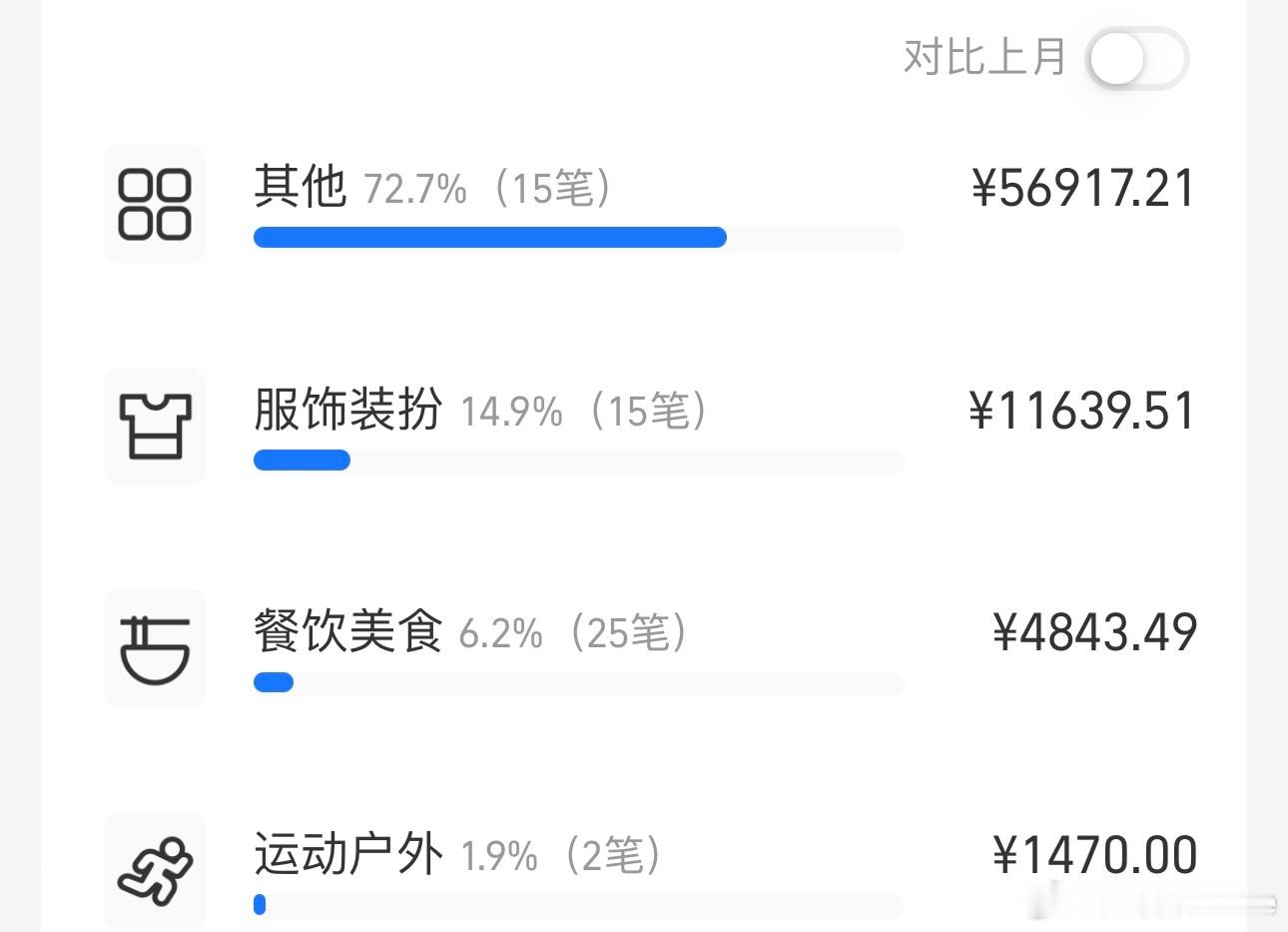Tap the 服饰装扮 shirt icon
Image resolution: width=1288 pixels, height=932 pixels.
point(155,427)
